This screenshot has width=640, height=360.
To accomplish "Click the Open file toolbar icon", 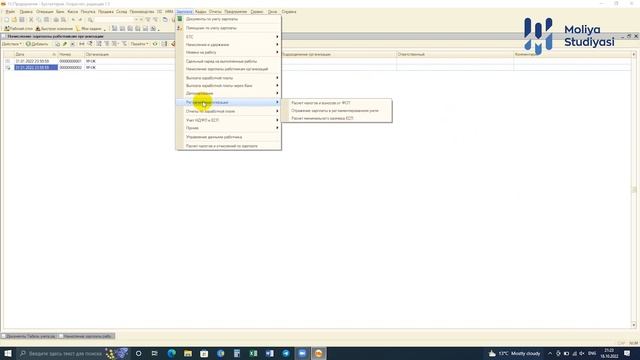I will [x=14, y=20].
